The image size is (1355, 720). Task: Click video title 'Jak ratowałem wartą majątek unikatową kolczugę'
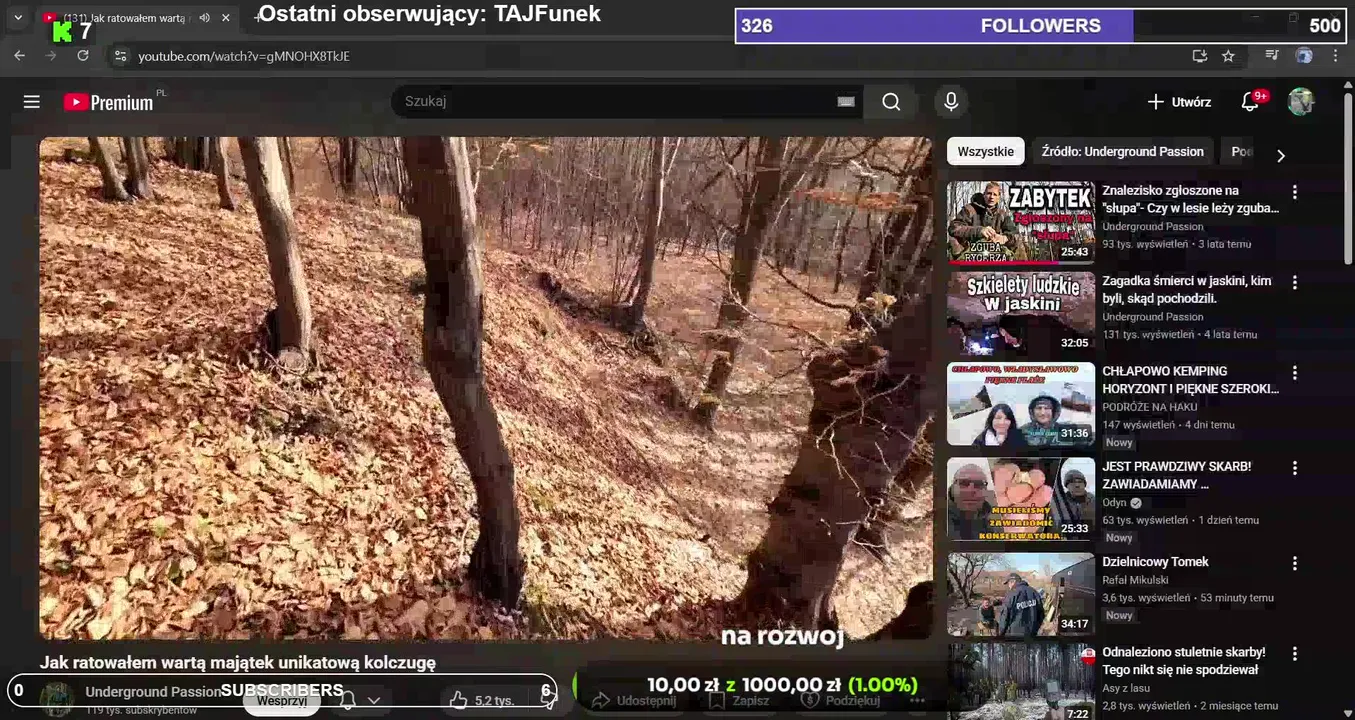click(238, 662)
